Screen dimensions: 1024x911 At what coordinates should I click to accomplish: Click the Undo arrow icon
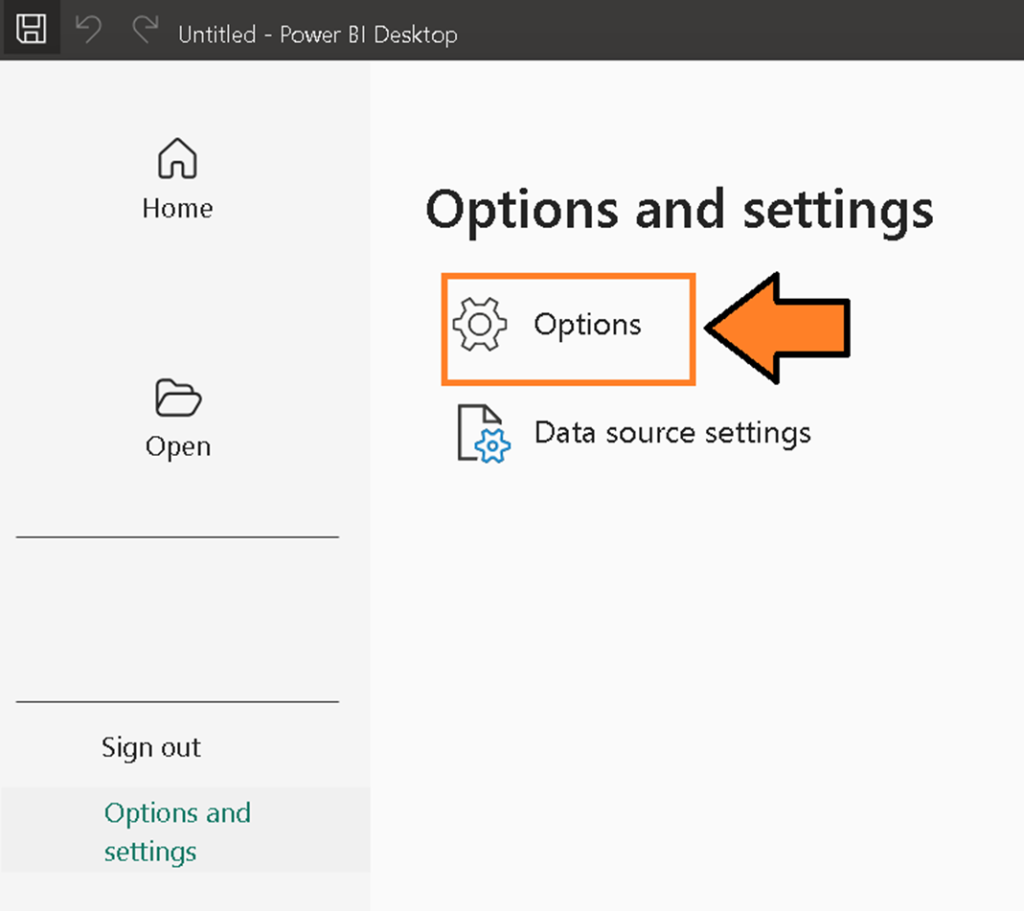click(88, 30)
